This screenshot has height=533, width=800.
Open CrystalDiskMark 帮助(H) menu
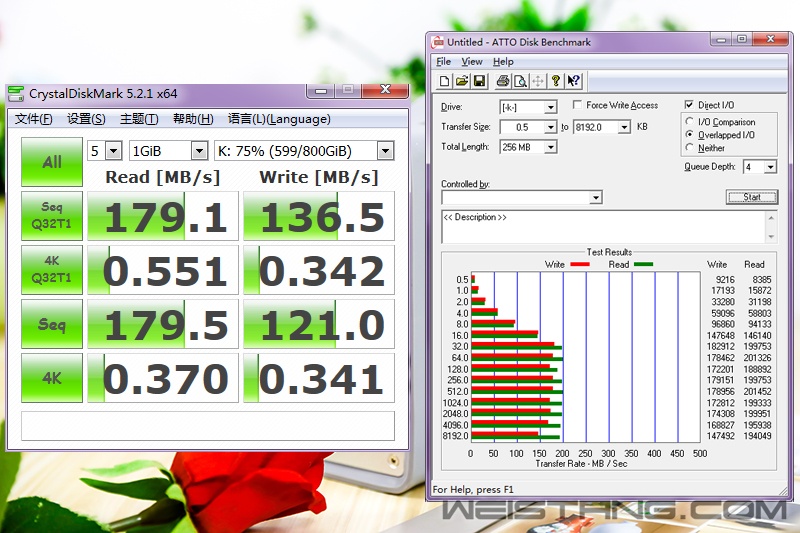pos(193,119)
